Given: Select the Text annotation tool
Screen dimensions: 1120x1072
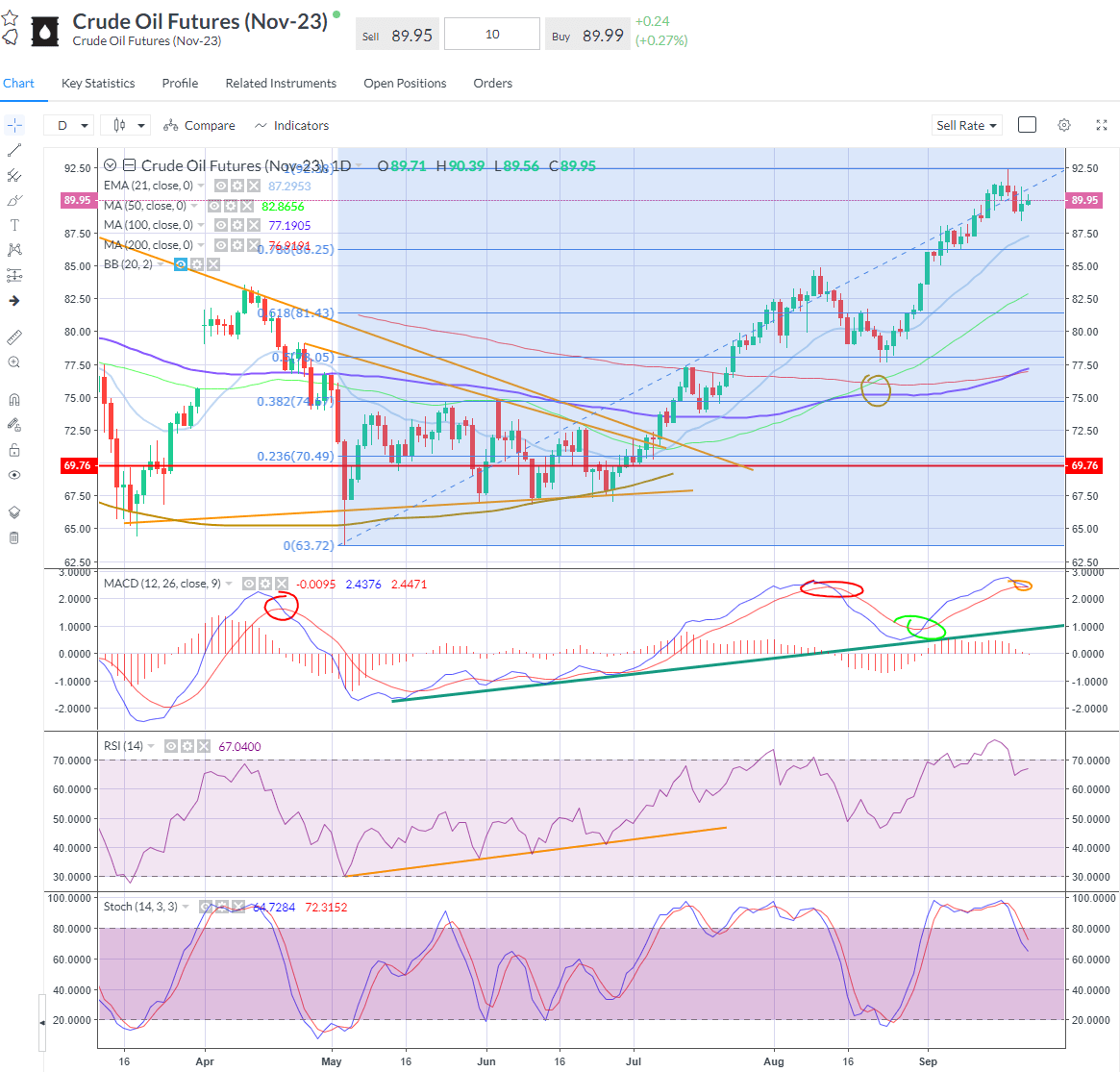Looking at the screenshot, I should point(14,225).
